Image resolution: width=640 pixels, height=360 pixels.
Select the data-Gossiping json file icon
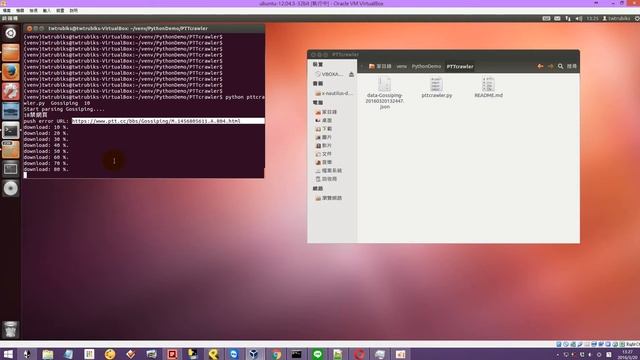(384, 85)
